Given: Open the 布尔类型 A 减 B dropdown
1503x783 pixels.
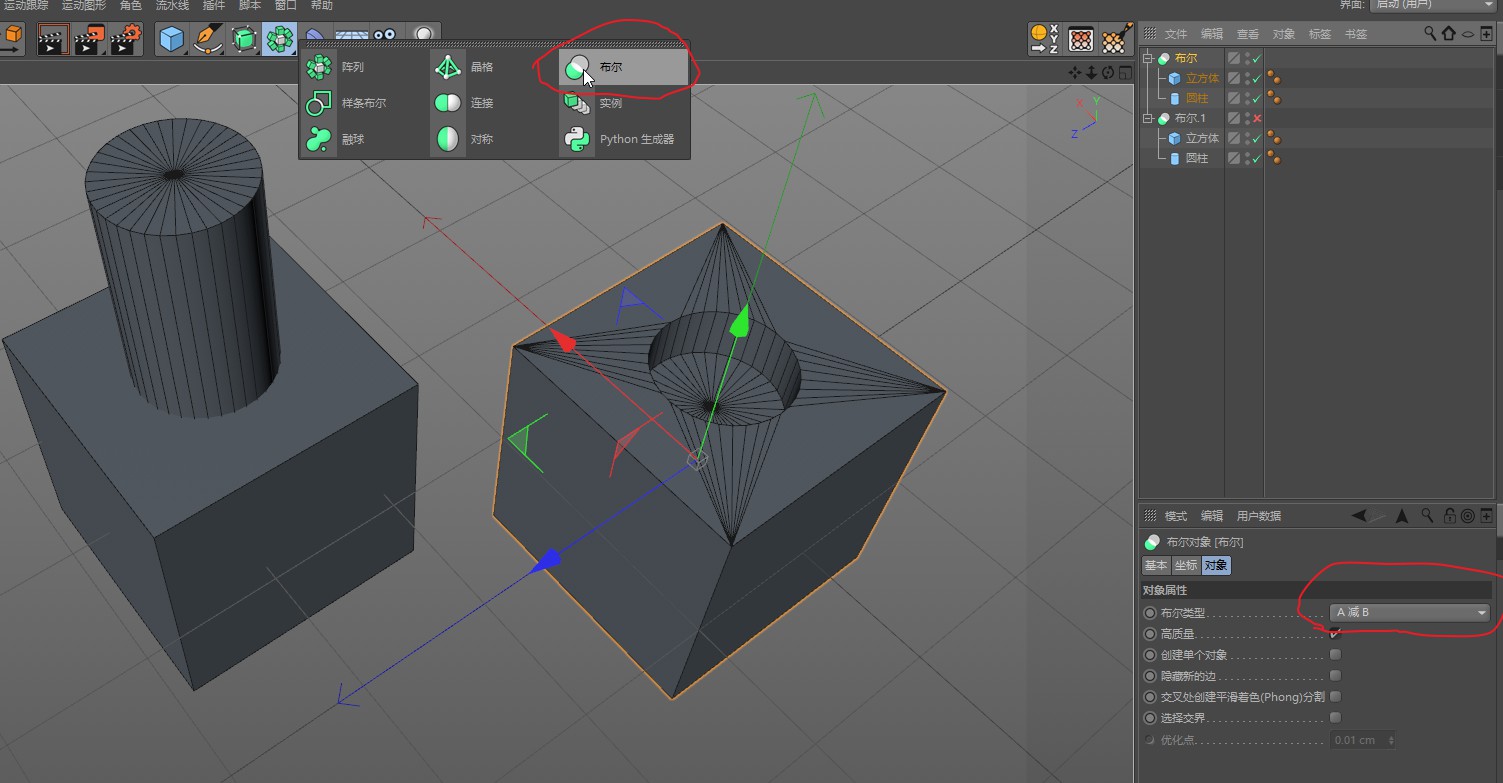Looking at the screenshot, I should [x=1410, y=613].
